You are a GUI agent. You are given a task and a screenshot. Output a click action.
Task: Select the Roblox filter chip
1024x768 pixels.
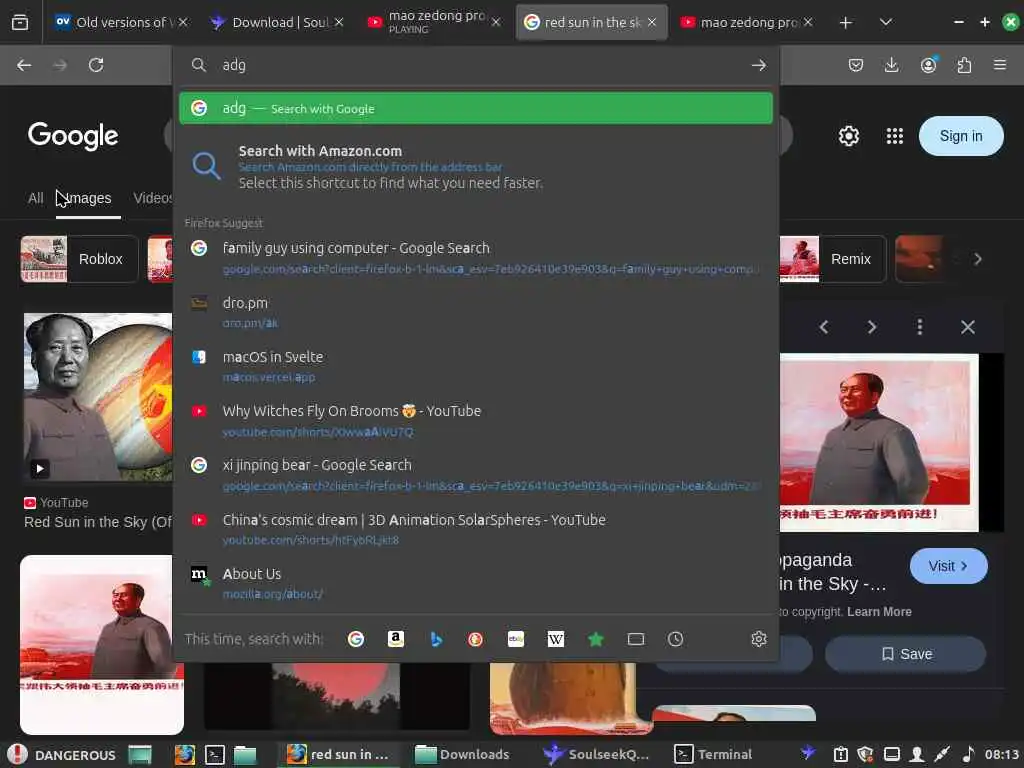click(x=79, y=259)
